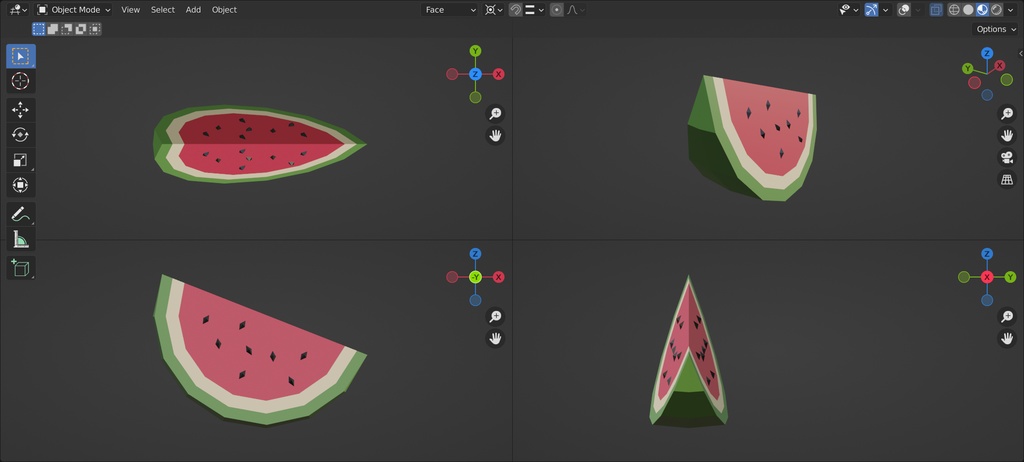This screenshot has width=1024, height=462.
Task: Switch perspective/orthographic grid icon
Action: click(x=1007, y=180)
